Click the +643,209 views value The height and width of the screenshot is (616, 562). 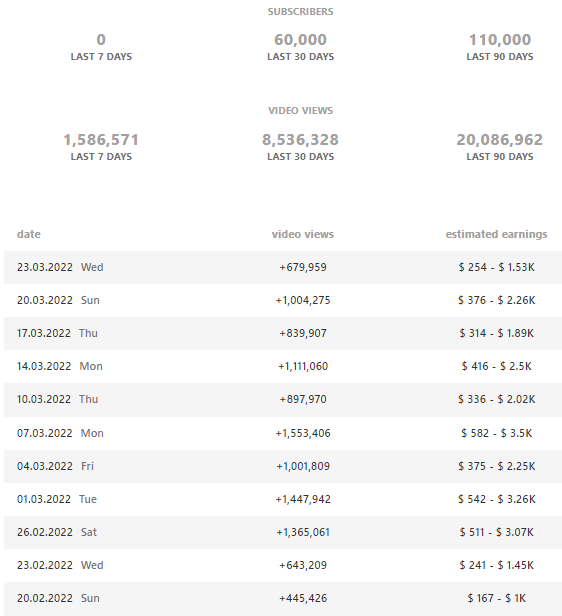click(x=303, y=565)
